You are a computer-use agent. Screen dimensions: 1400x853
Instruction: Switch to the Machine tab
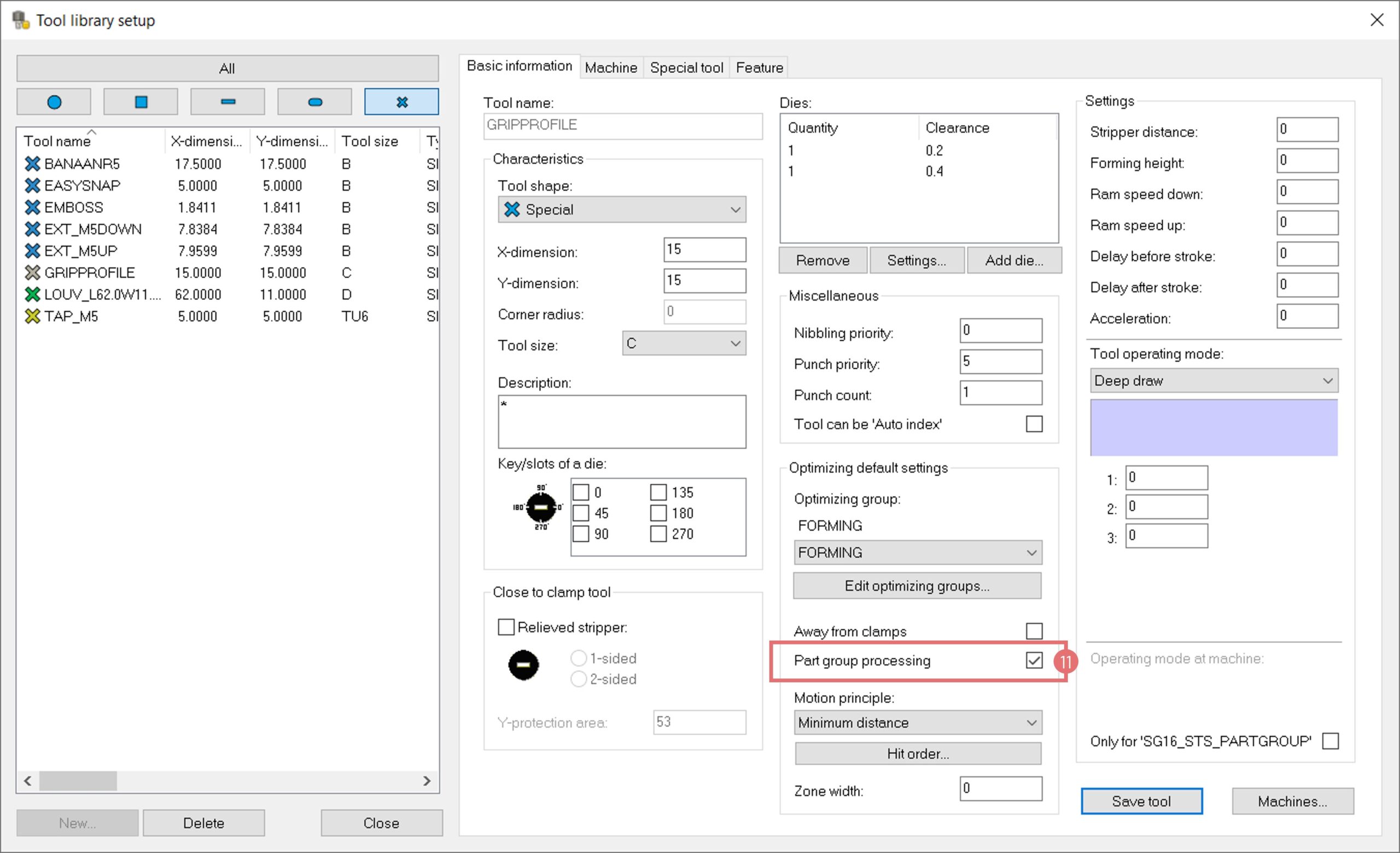pos(611,68)
